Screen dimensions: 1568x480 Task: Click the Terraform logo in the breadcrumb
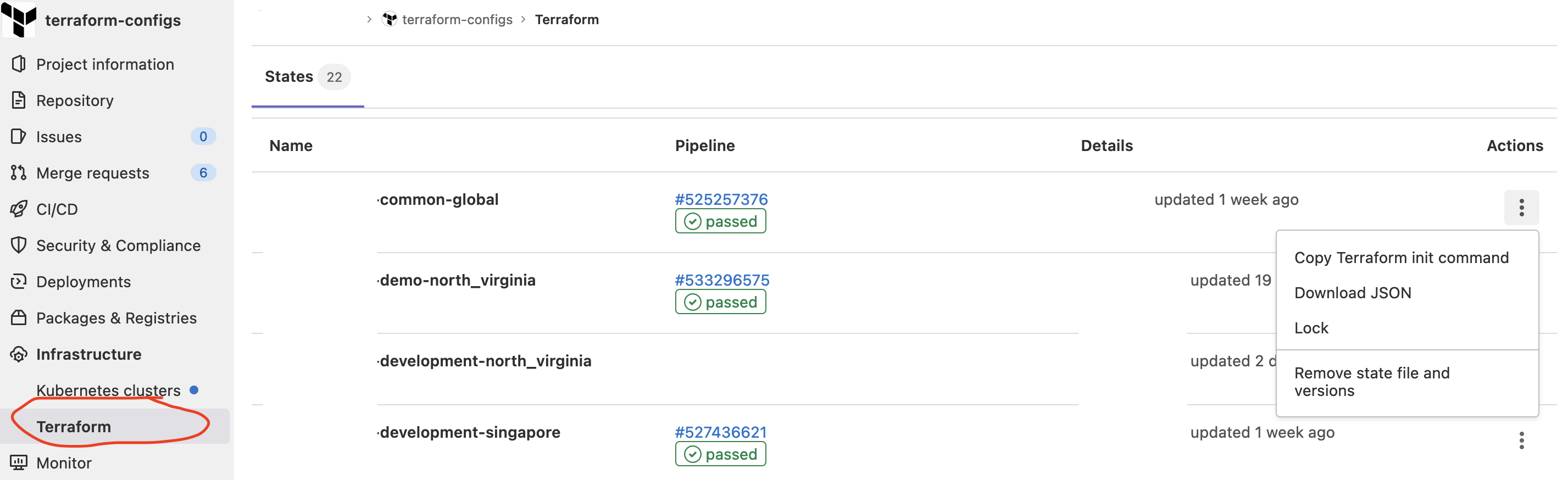coord(390,19)
